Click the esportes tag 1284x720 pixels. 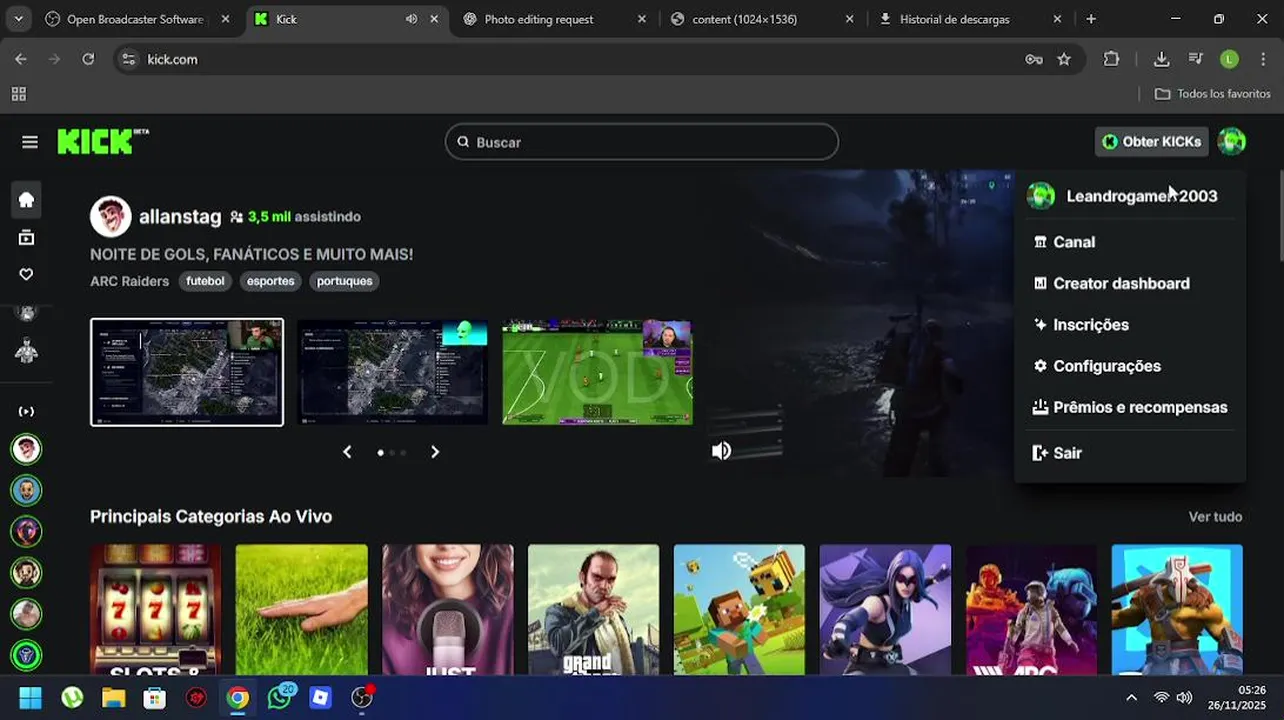(x=271, y=281)
